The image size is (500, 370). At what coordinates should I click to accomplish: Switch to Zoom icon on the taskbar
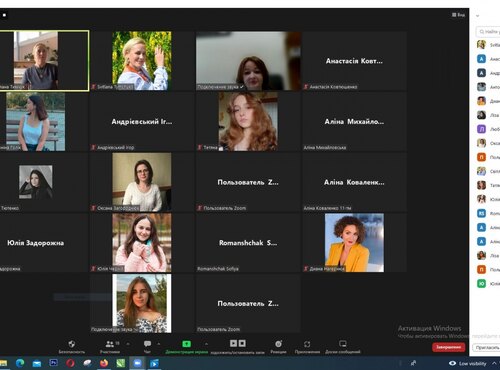pyautogui.click(x=137, y=363)
